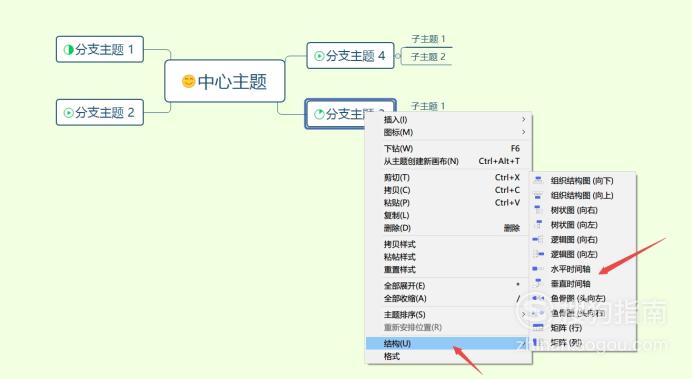Choose the 组织结构图 (向下) structure icon
The height and width of the screenshot is (379, 692).
[538, 180]
